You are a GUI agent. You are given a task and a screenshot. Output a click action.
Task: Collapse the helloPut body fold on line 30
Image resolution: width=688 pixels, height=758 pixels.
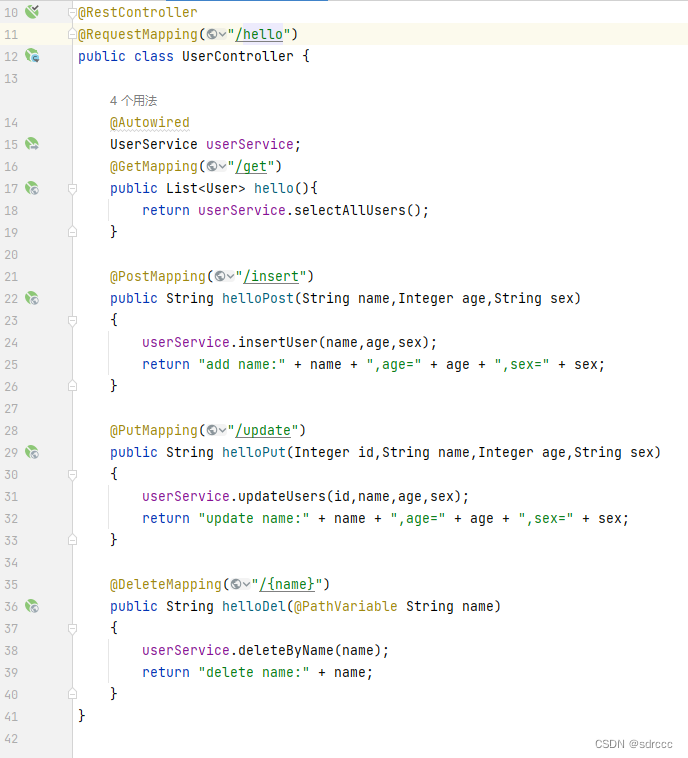coord(72,474)
